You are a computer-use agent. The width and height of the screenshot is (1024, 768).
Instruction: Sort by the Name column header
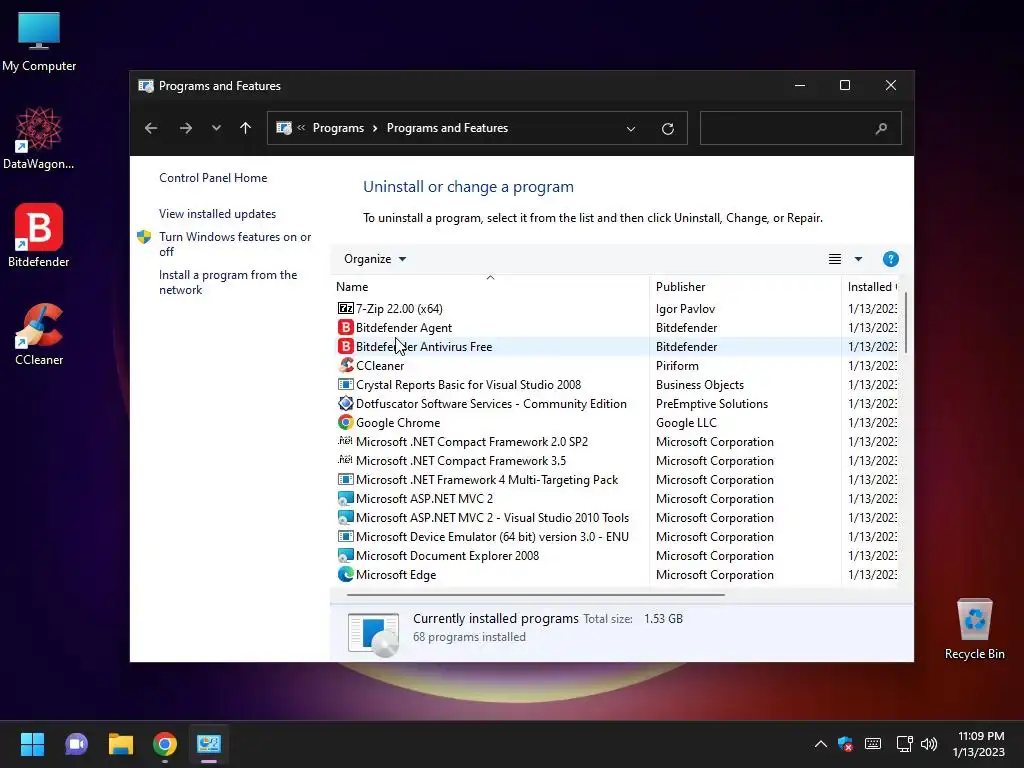point(489,287)
